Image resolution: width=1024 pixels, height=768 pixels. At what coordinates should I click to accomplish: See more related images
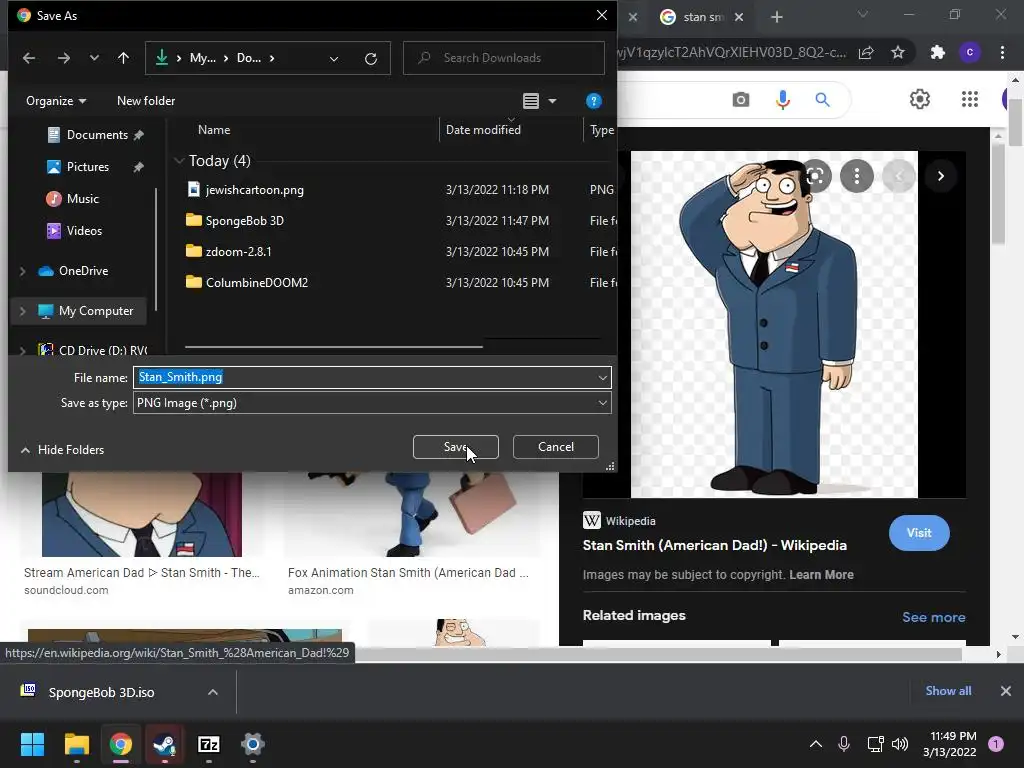pos(933,617)
